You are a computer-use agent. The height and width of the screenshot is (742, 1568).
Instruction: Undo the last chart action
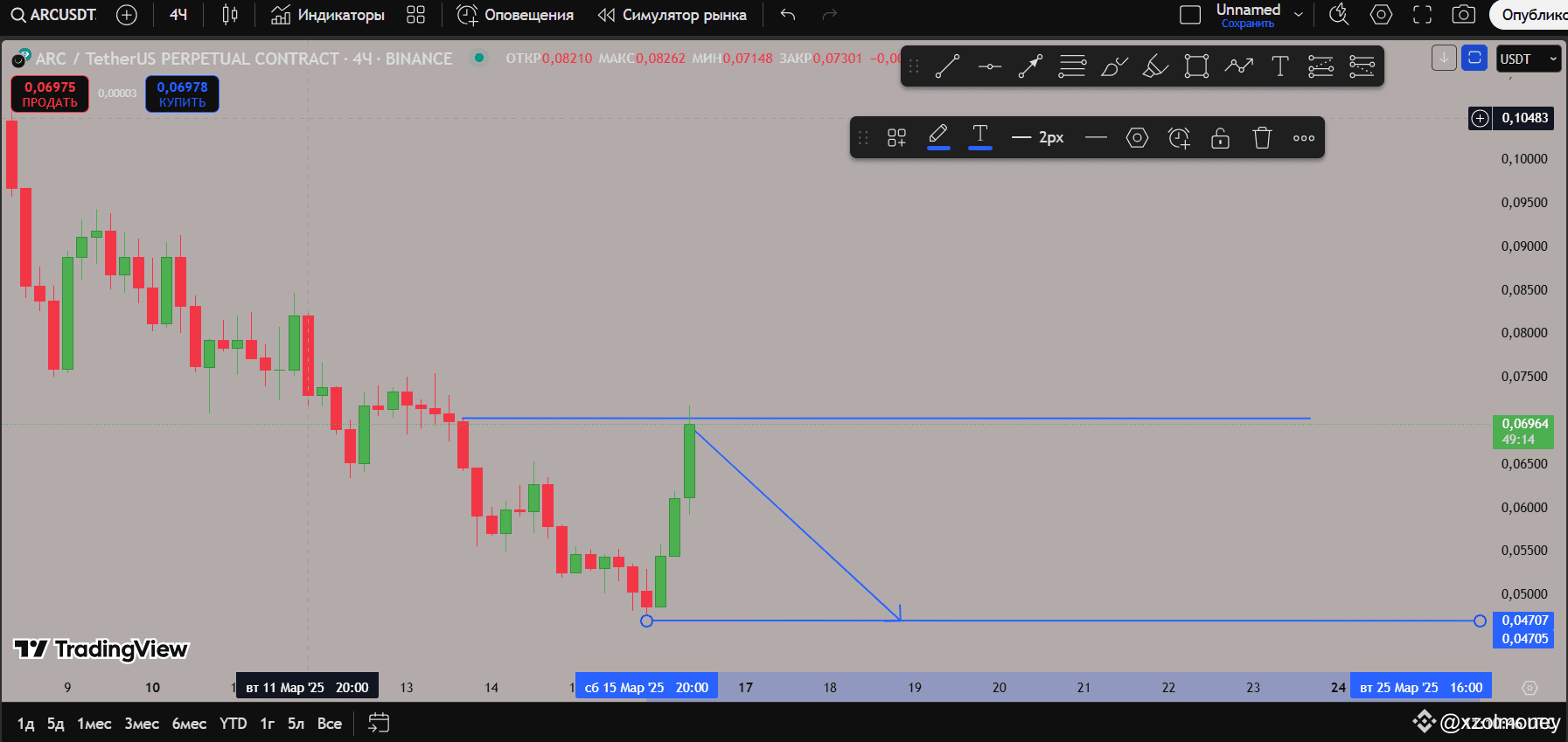coord(788,15)
